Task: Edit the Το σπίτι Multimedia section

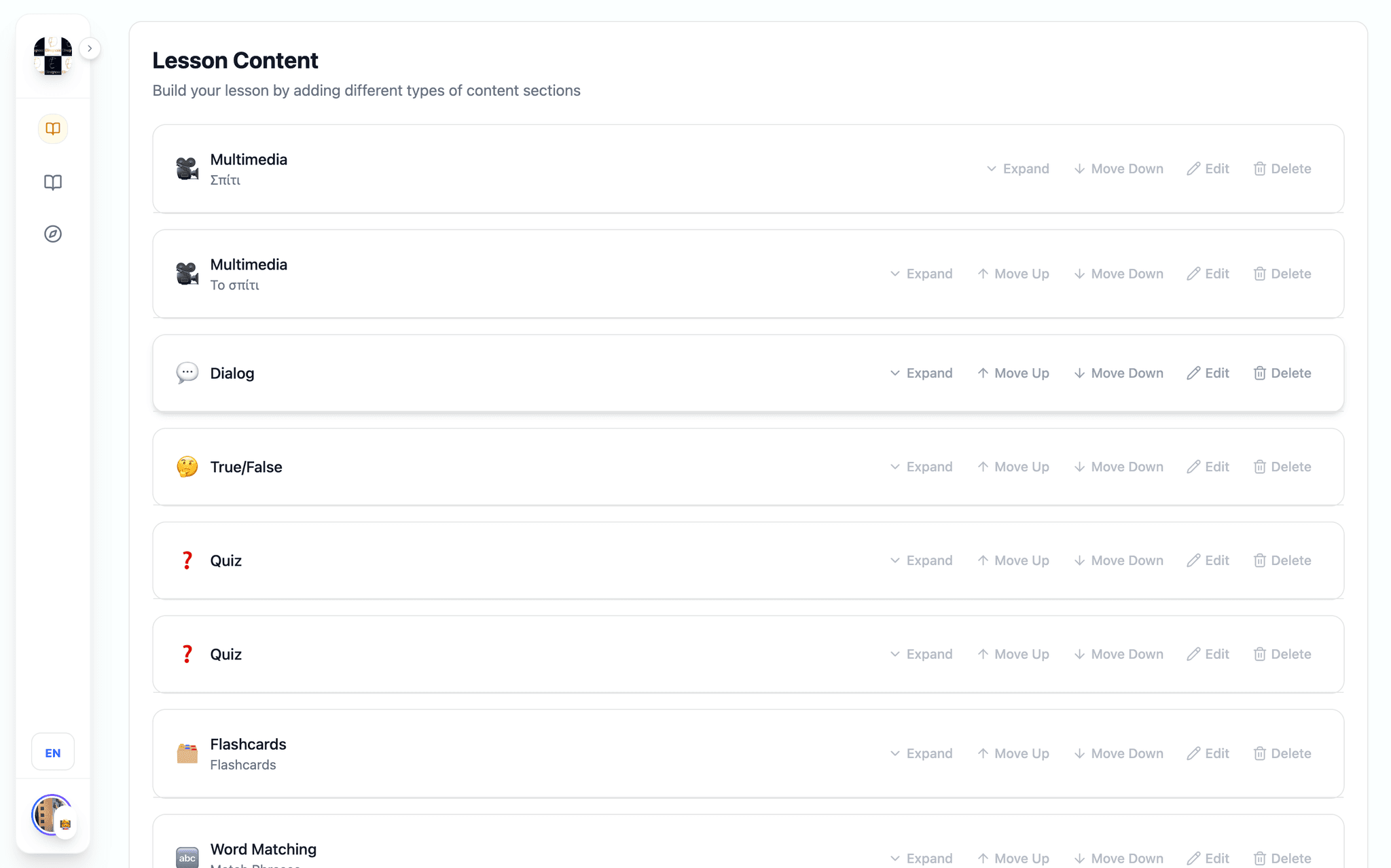Action: 1208,274
